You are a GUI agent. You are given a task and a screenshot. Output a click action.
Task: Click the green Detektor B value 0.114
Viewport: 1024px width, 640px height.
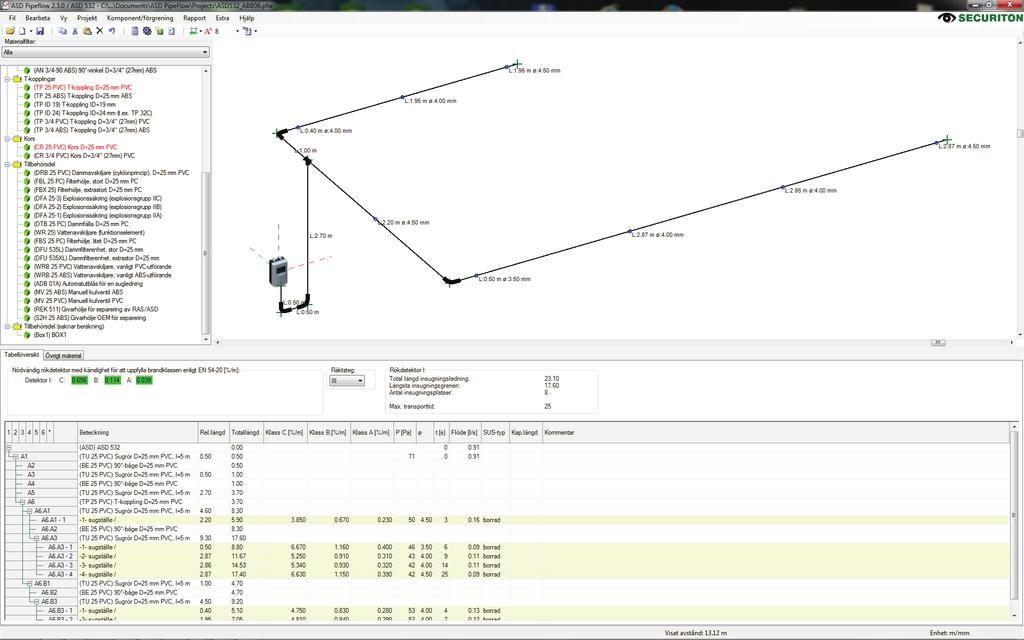(112, 380)
